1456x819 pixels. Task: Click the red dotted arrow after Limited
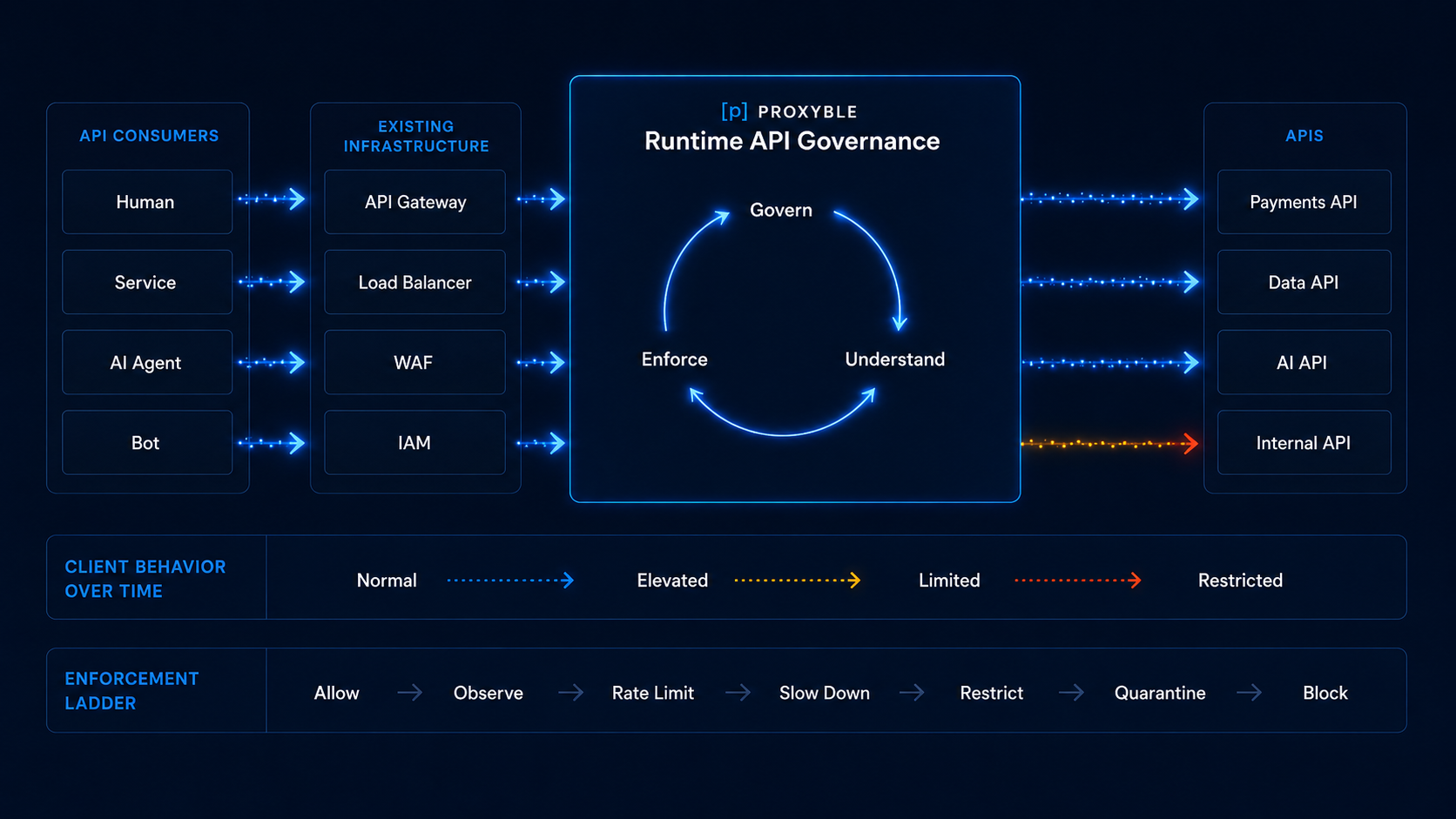point(1078,580)
